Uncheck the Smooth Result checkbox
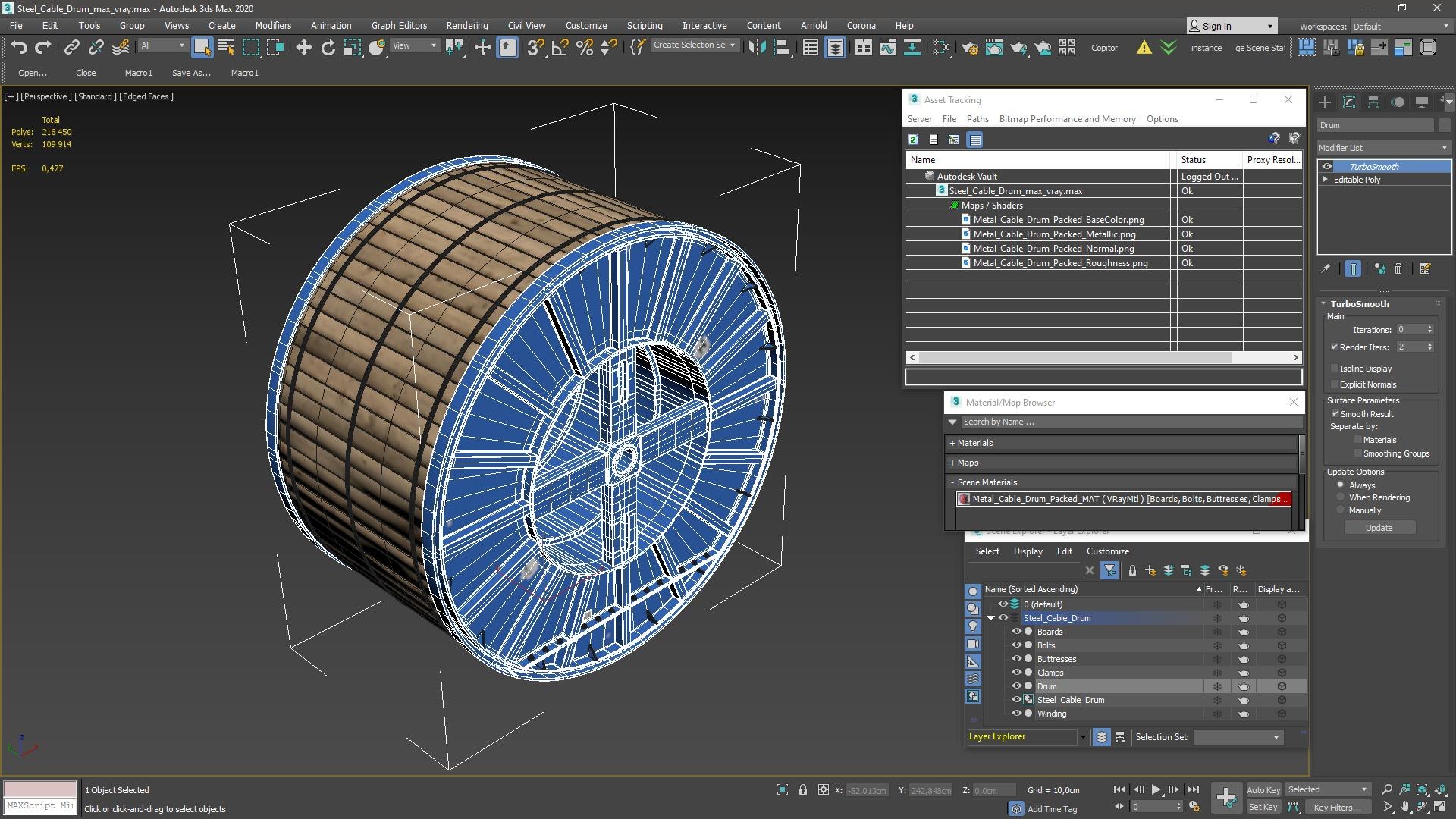The height and width of the screenshot is (819, 1456). [x=1335, y=414]
